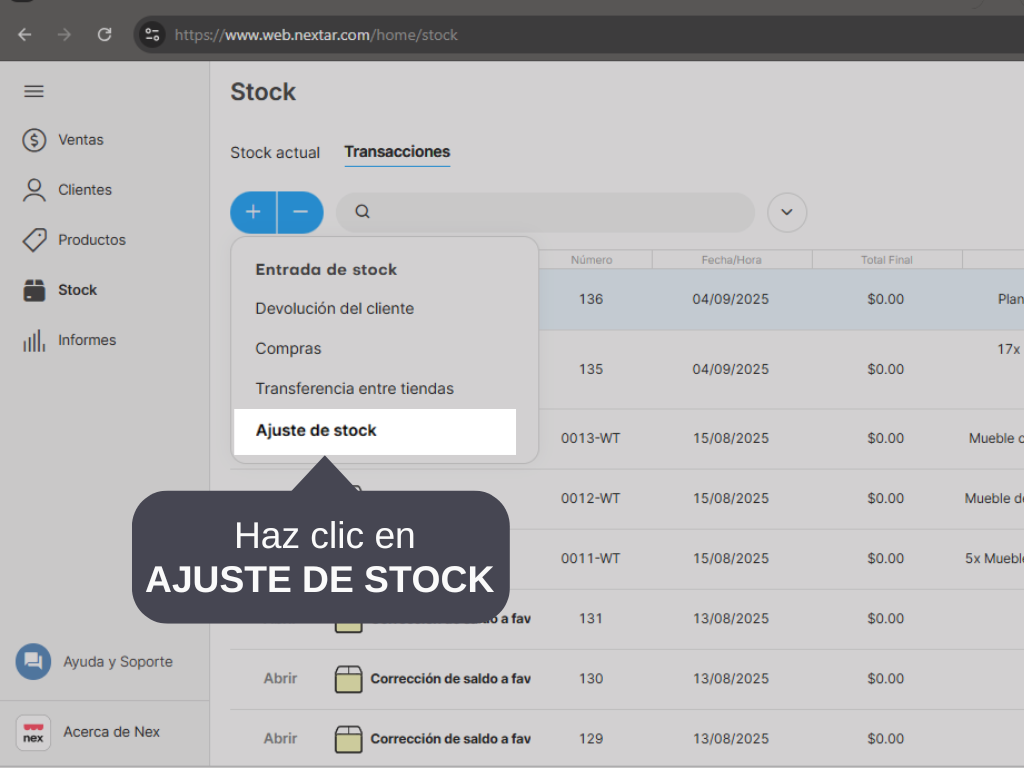Click the Stock label in the sidebar
Screen dimensions: 1024x768
(x=77, y=290)
